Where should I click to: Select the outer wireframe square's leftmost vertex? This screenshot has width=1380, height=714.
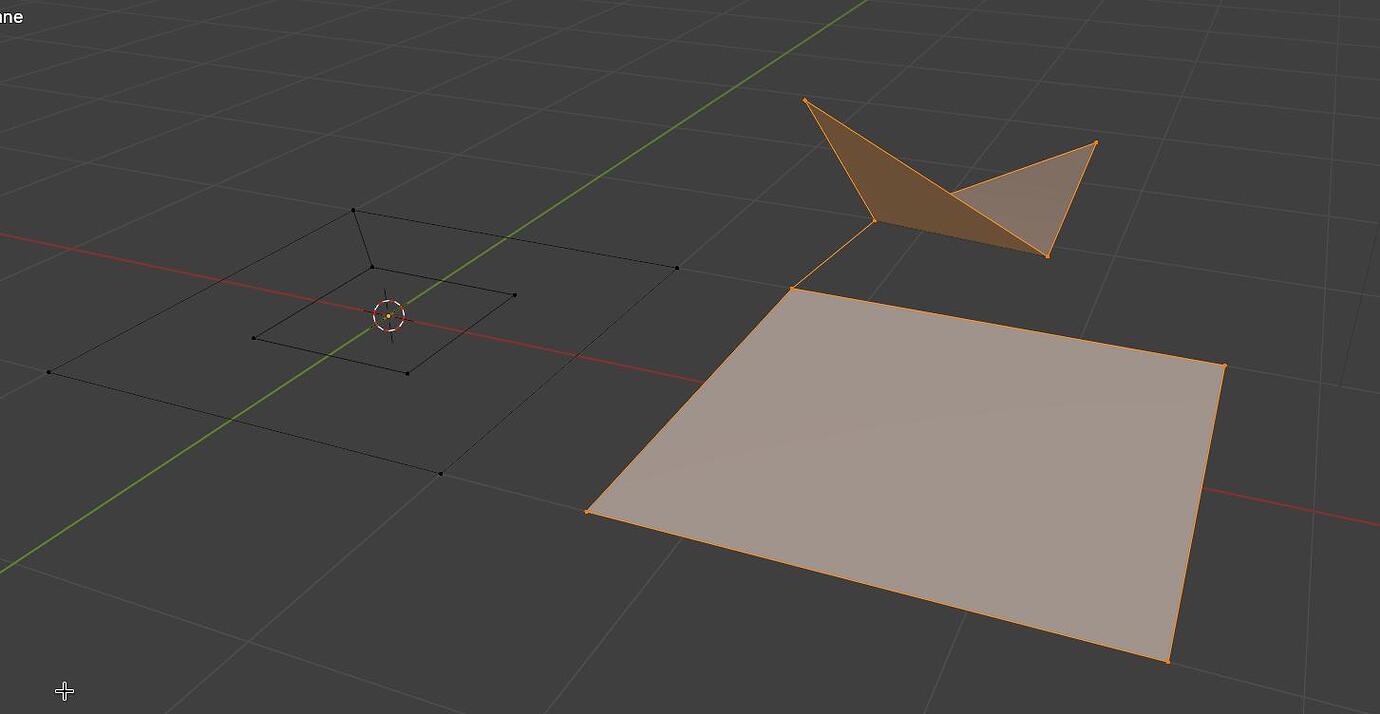tap(49, 372)
